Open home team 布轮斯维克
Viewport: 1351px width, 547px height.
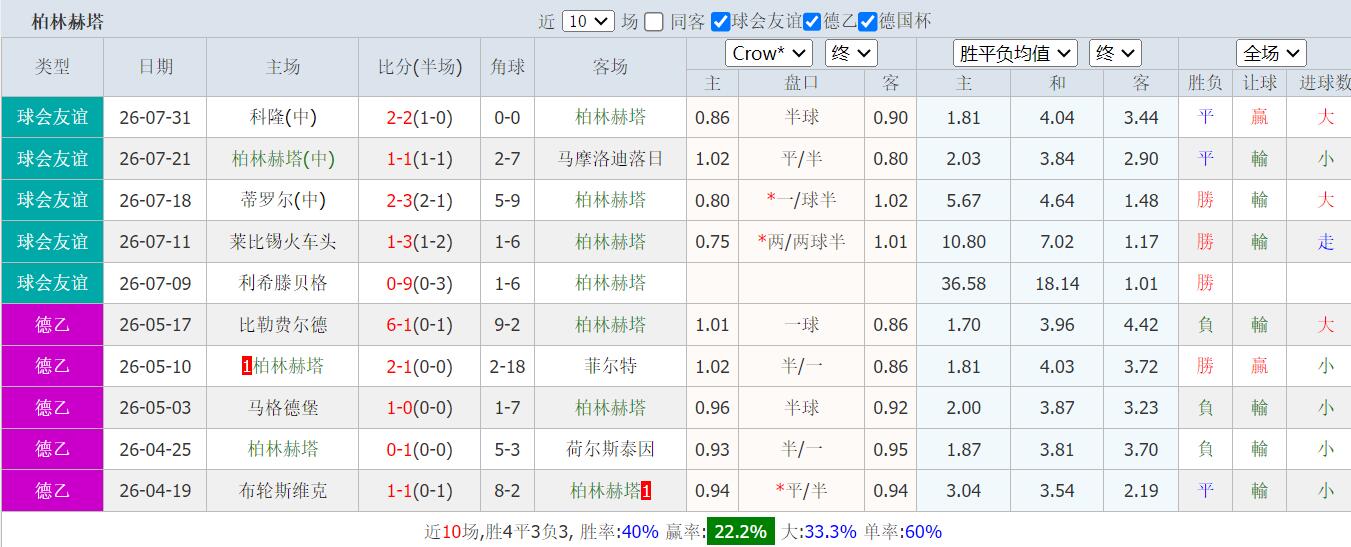[283, 490]
